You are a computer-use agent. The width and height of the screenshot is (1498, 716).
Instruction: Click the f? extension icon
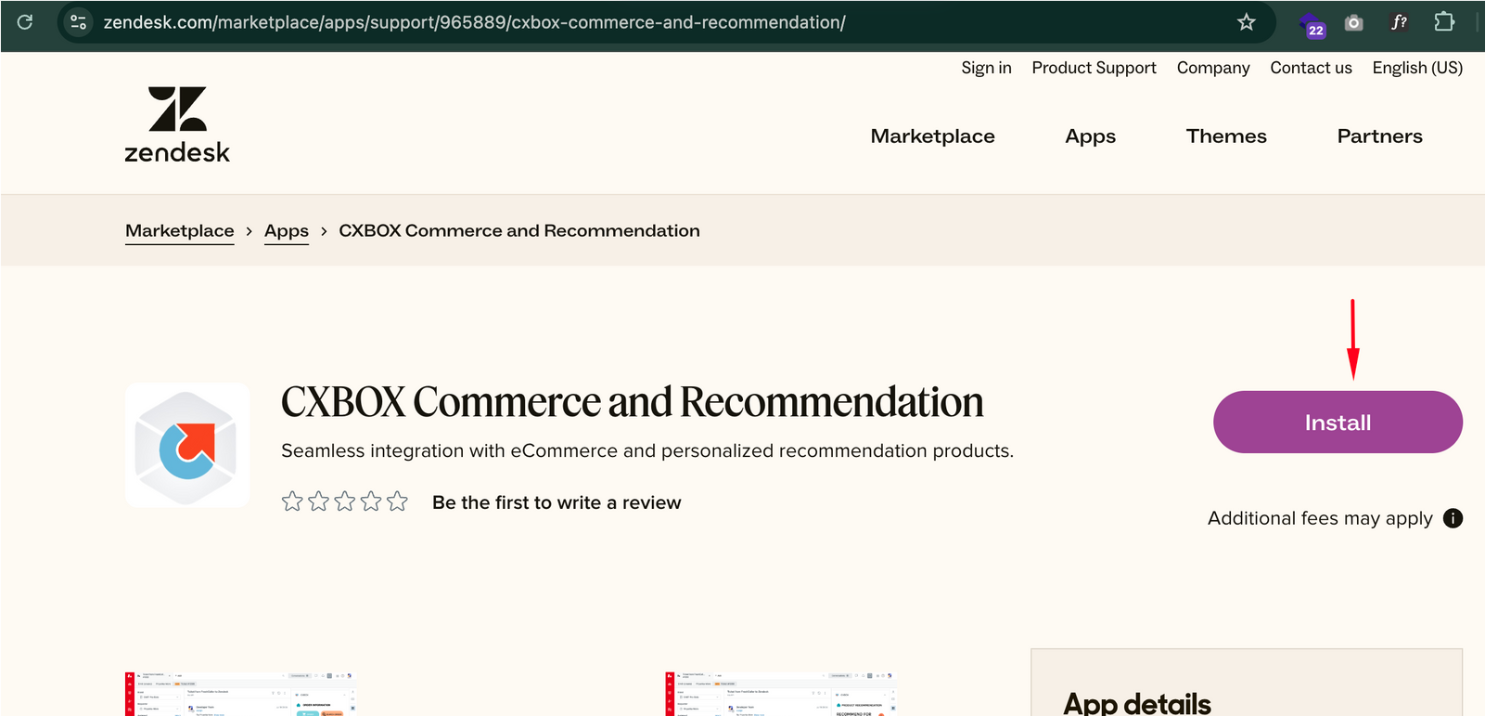(x=1398, y=22)
